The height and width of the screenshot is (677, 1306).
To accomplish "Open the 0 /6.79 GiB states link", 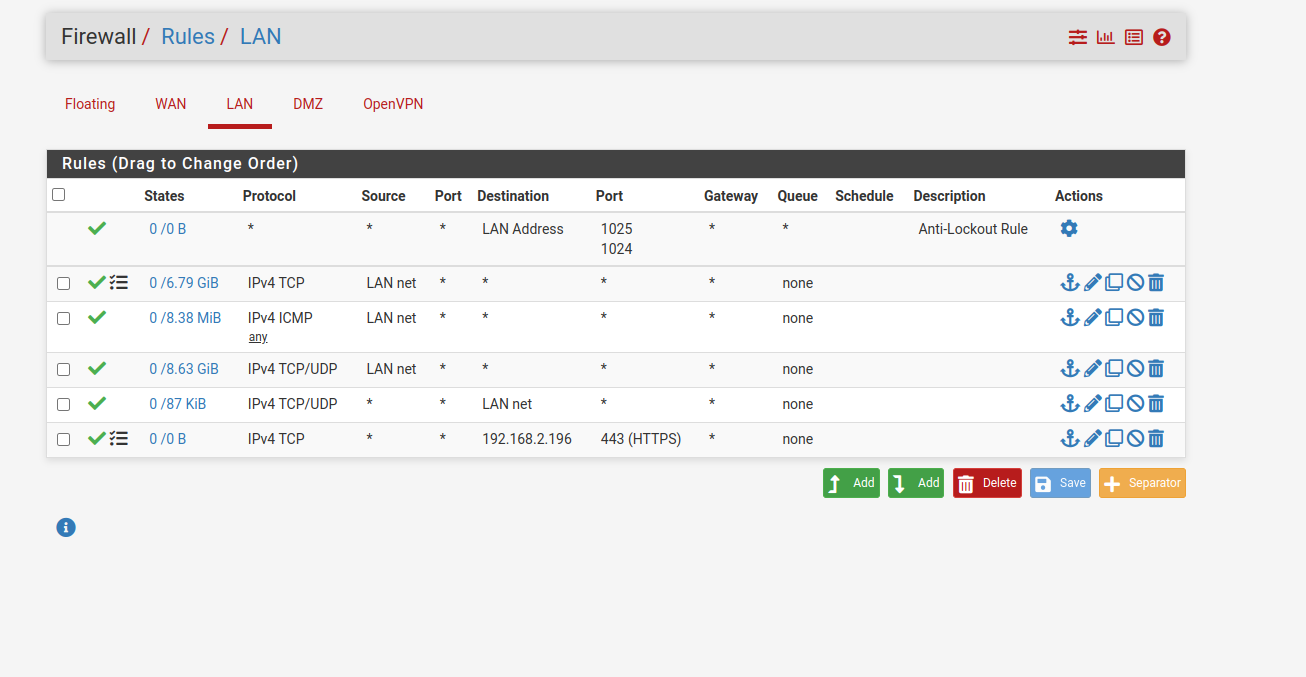I will [x=184, y=283].
